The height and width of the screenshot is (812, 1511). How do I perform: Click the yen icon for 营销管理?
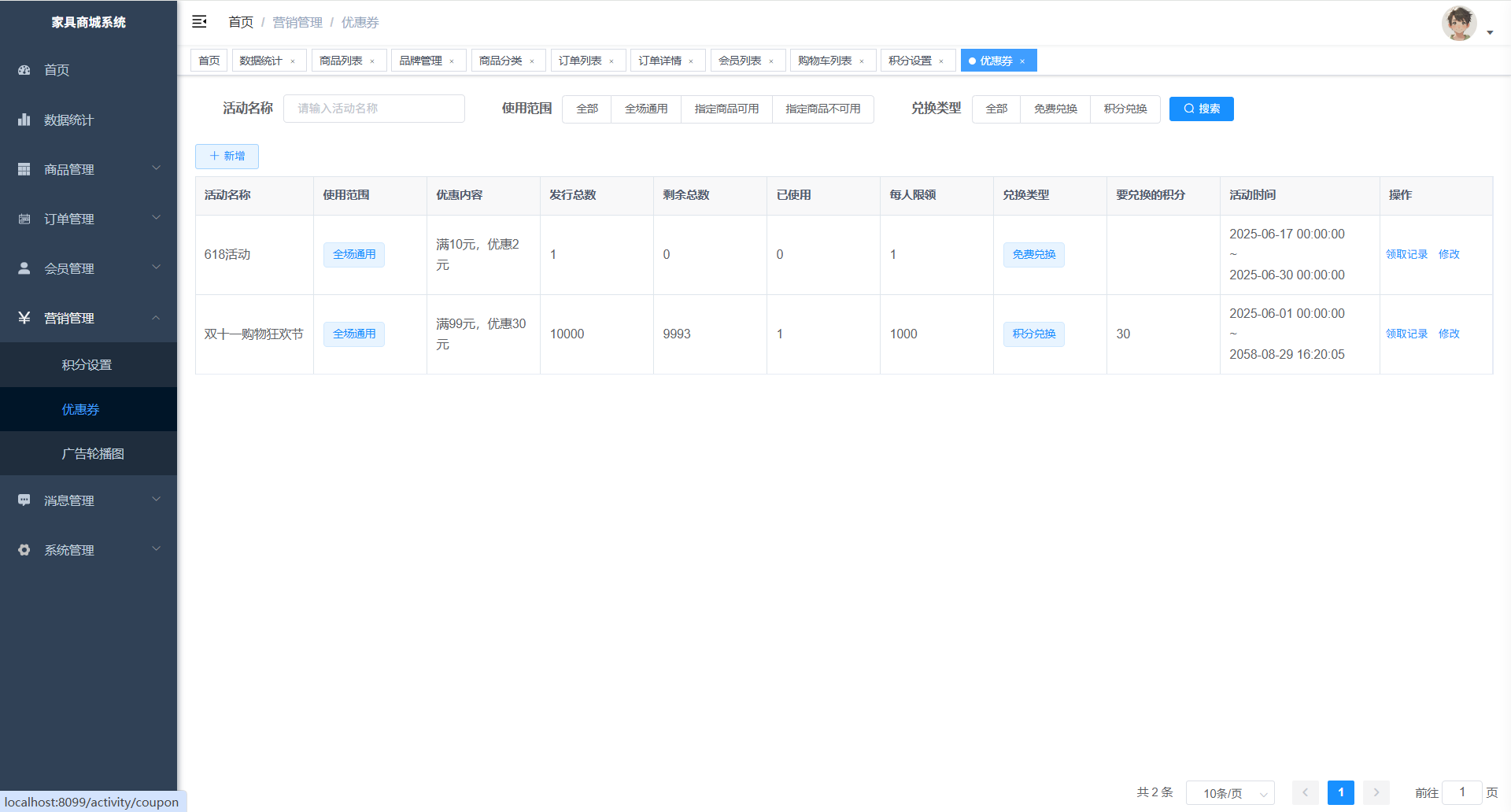[24, 318]
